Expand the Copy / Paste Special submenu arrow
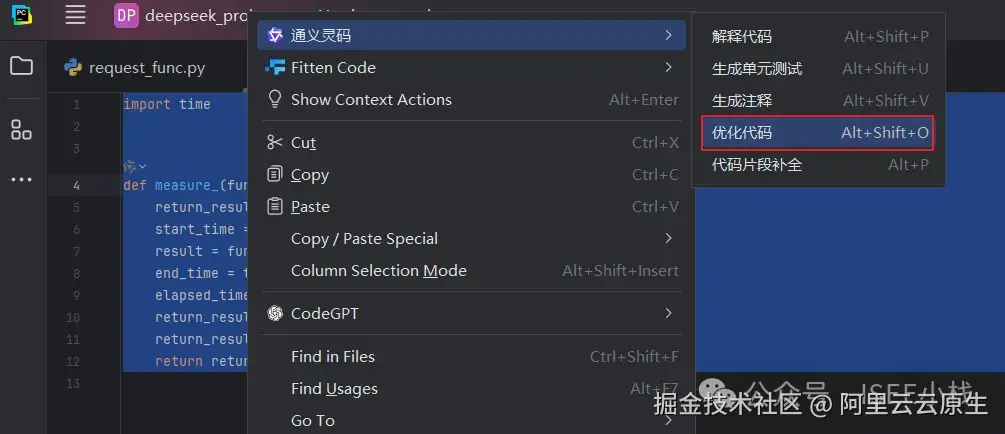The image size is (1005, 434). (x=668, y=239)
